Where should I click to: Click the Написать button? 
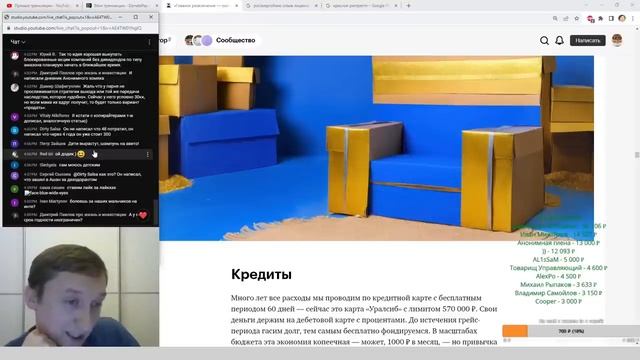[x=587, y=40]
